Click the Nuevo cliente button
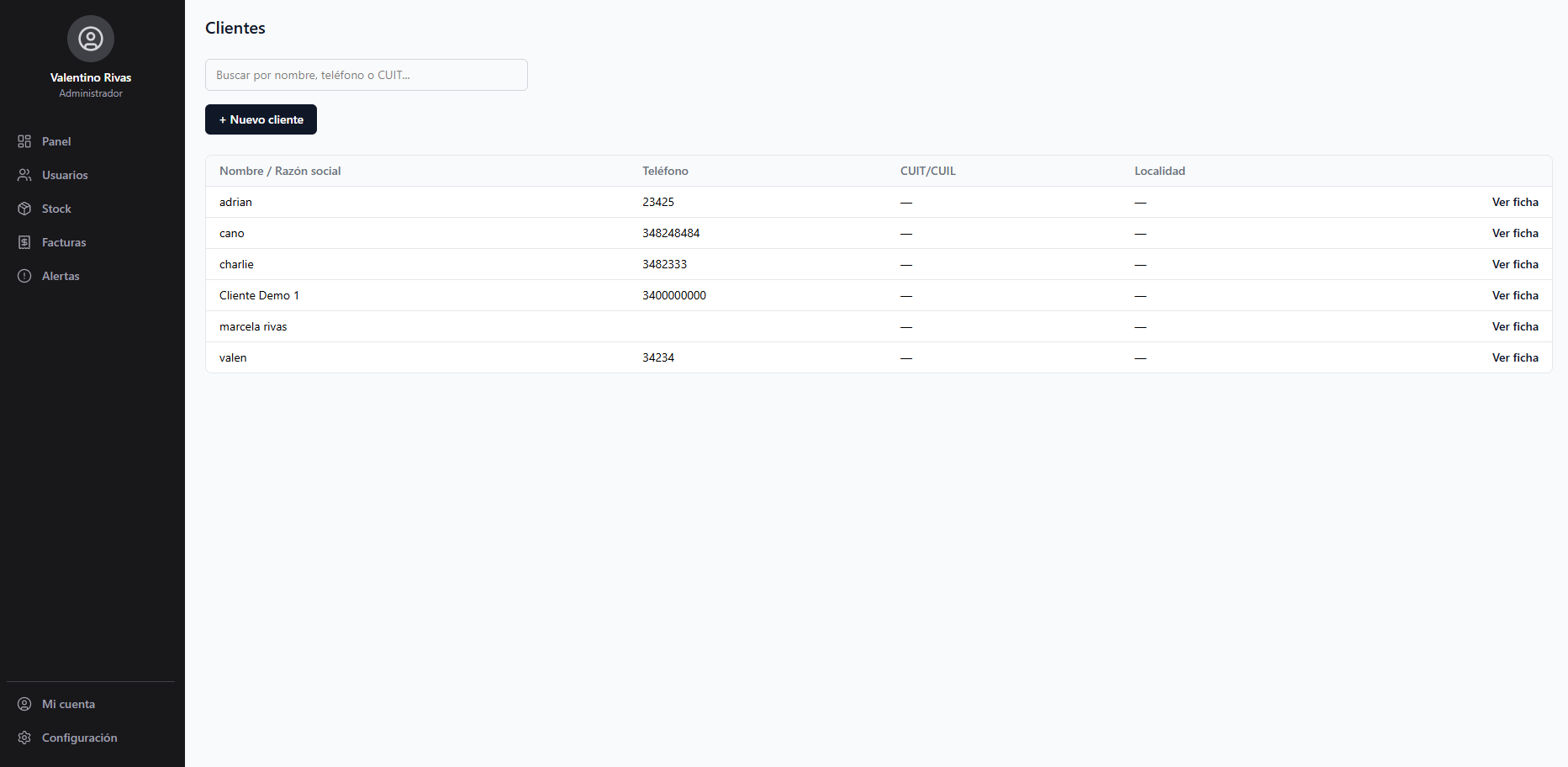 [x=261, y=119]
